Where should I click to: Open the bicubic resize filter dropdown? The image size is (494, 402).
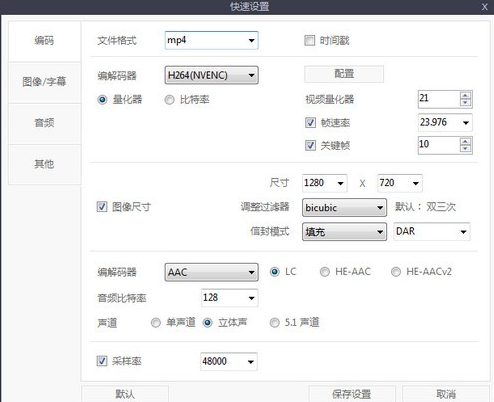344,207
